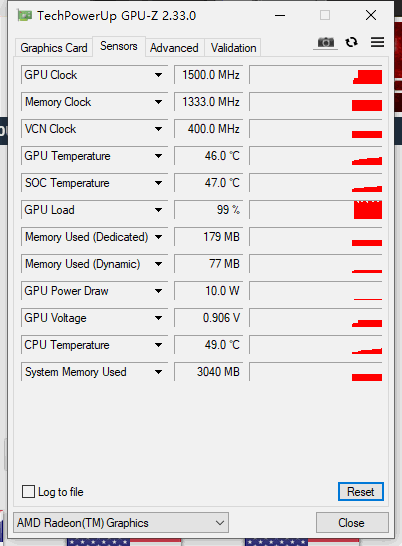This screenshot has height=546, width=402.
Task: Click the 1500.0 MHz GPU Clock value field
Action: coord(208,75)
